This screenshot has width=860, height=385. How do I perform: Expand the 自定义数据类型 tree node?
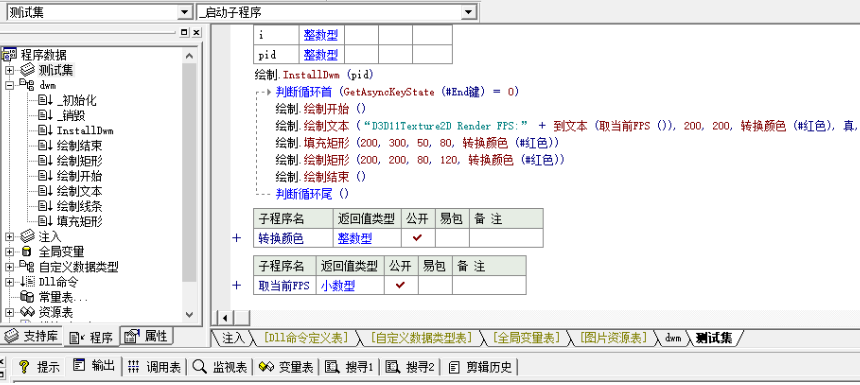click(9, 267)
